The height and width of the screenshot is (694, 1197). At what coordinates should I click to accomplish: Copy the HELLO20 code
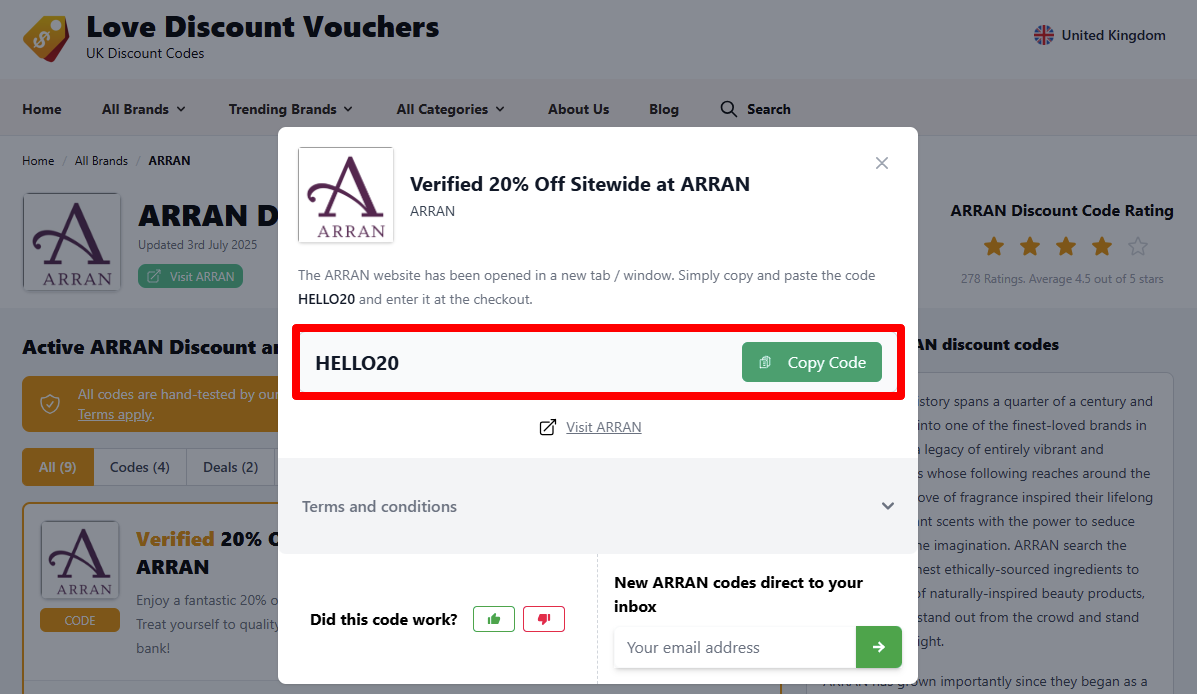coord(811,363)
